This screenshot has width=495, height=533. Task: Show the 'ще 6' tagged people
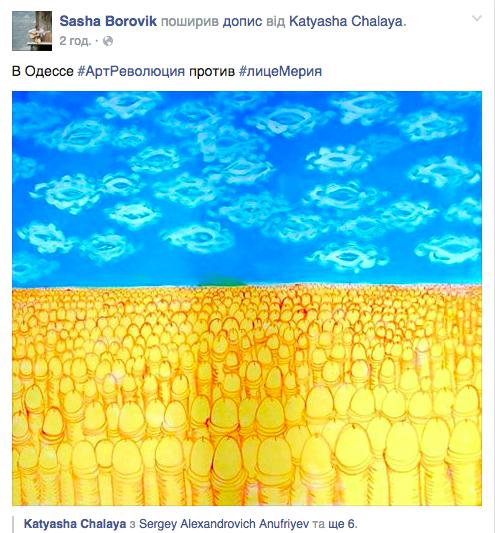pyautogui.click(x=343, y=523)
